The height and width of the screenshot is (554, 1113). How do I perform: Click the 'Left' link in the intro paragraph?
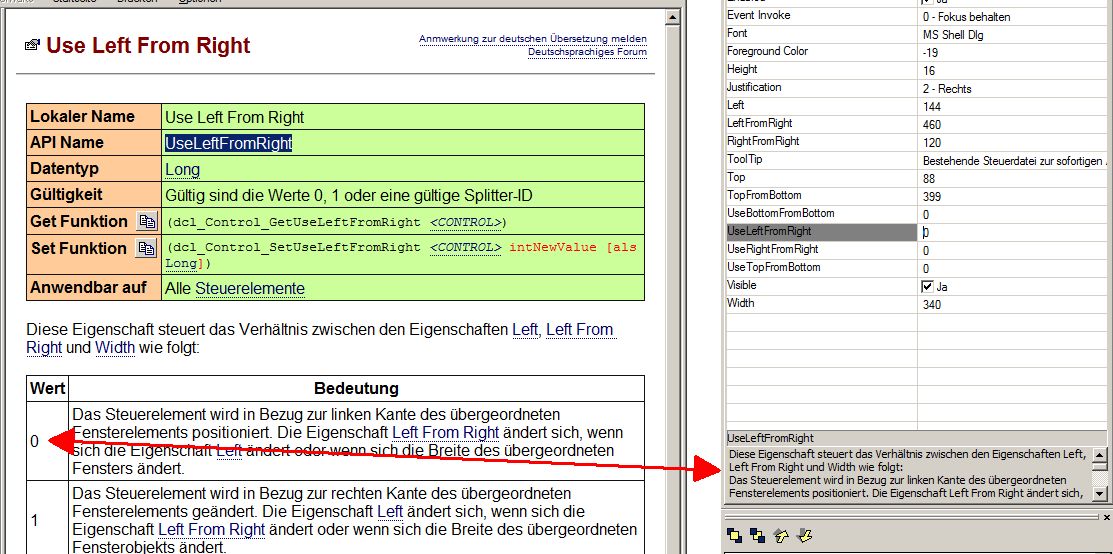[525, 330]
